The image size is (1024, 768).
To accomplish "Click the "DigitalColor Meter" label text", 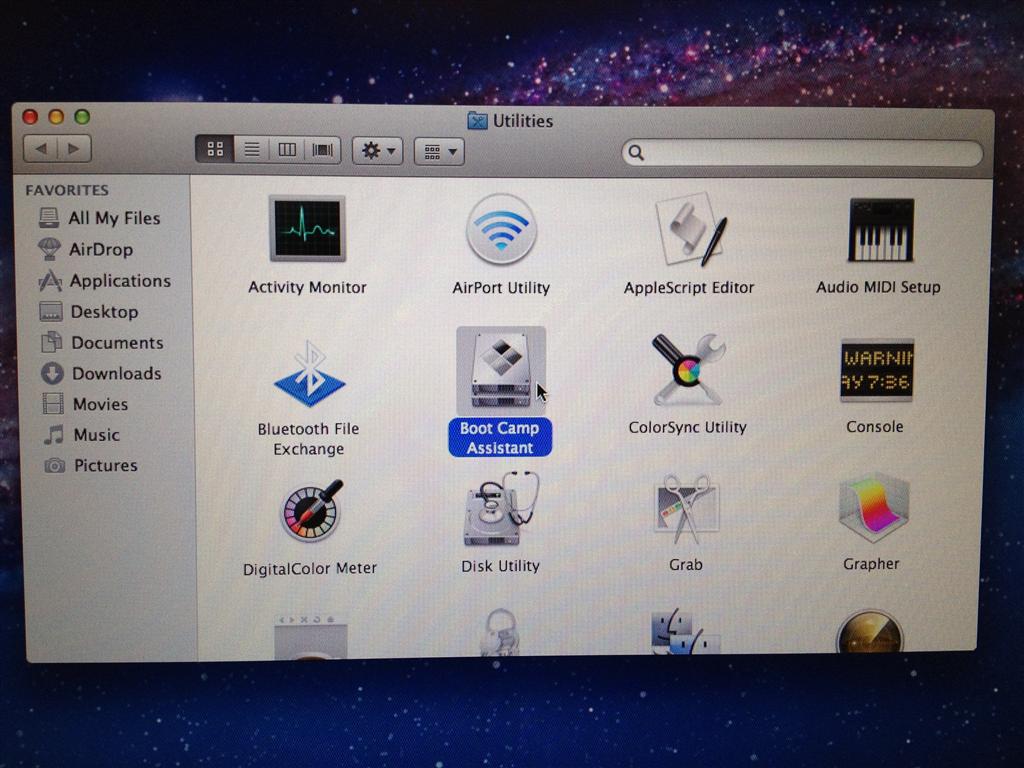I will pos(310,568).
